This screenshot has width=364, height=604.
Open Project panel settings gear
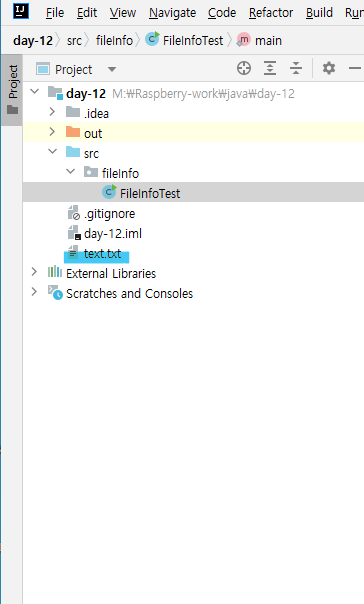[x=329, y=68]
